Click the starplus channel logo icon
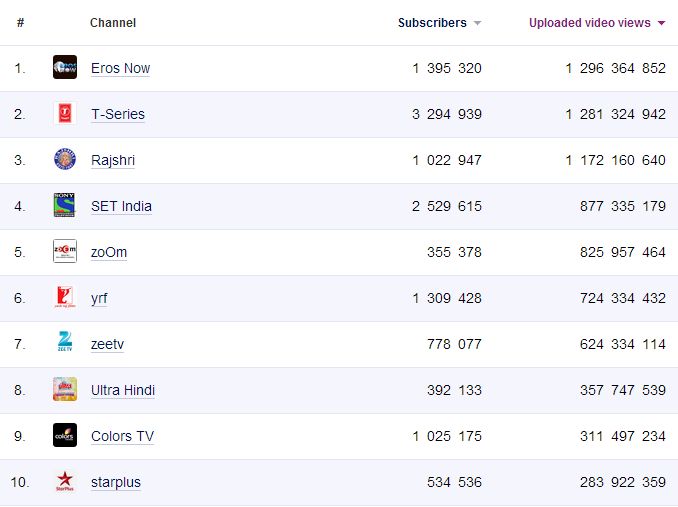The image size is (678, 507). pos(65,482)
